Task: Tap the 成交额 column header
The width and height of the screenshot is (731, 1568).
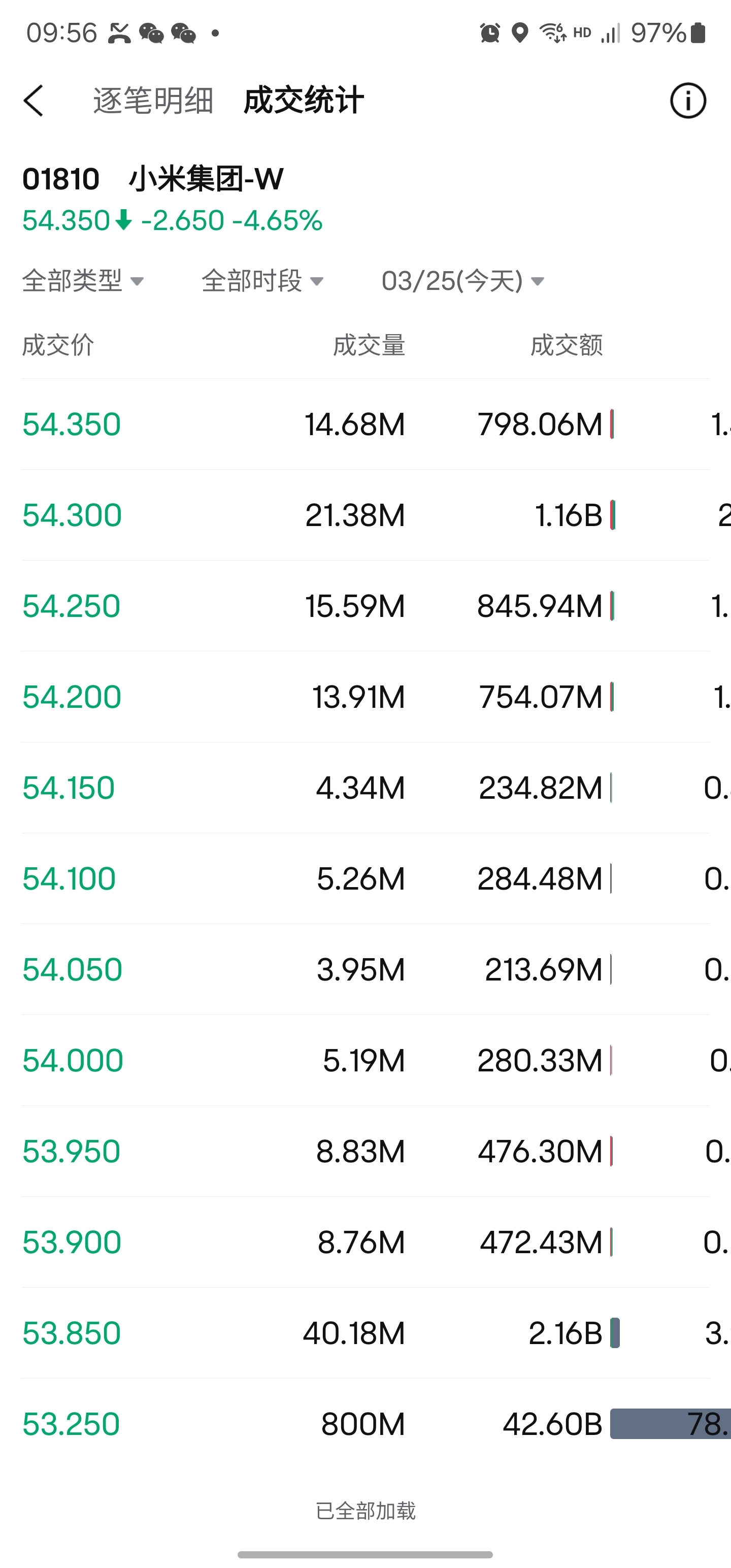Action: [x=566, y=345]
